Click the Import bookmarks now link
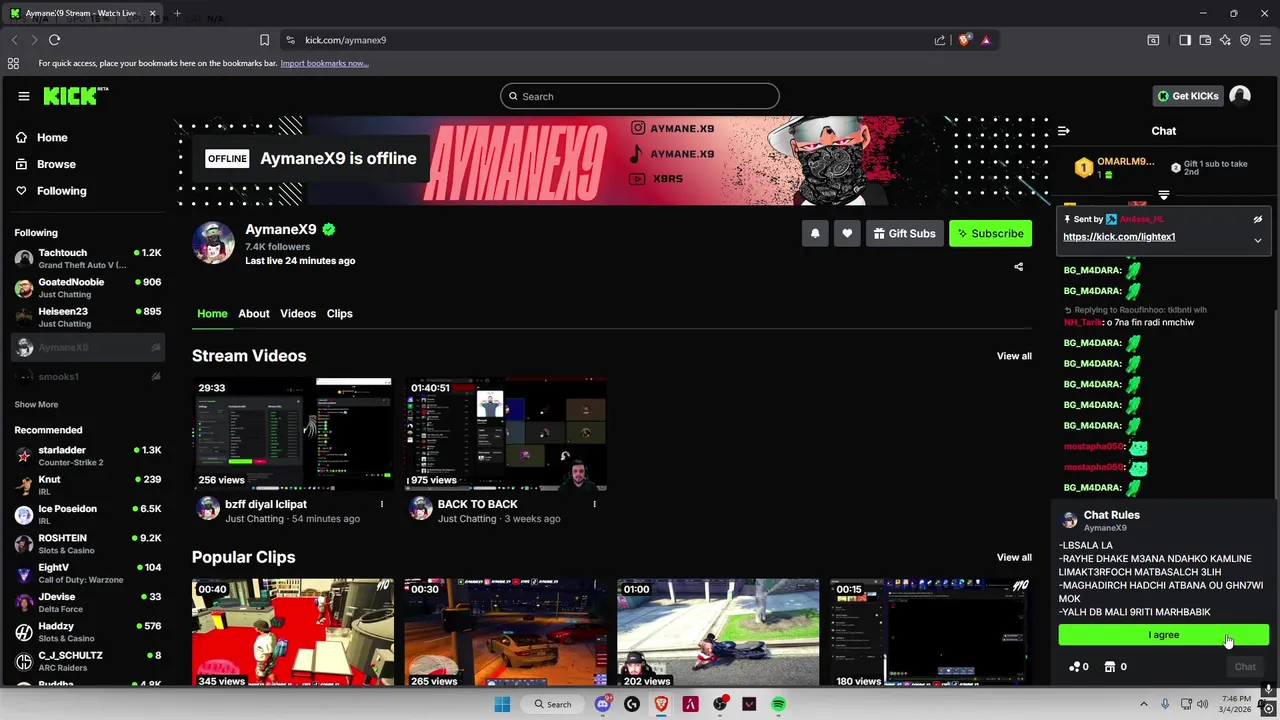The width and height of the screenshot is (1280, 720). (324, 63)
